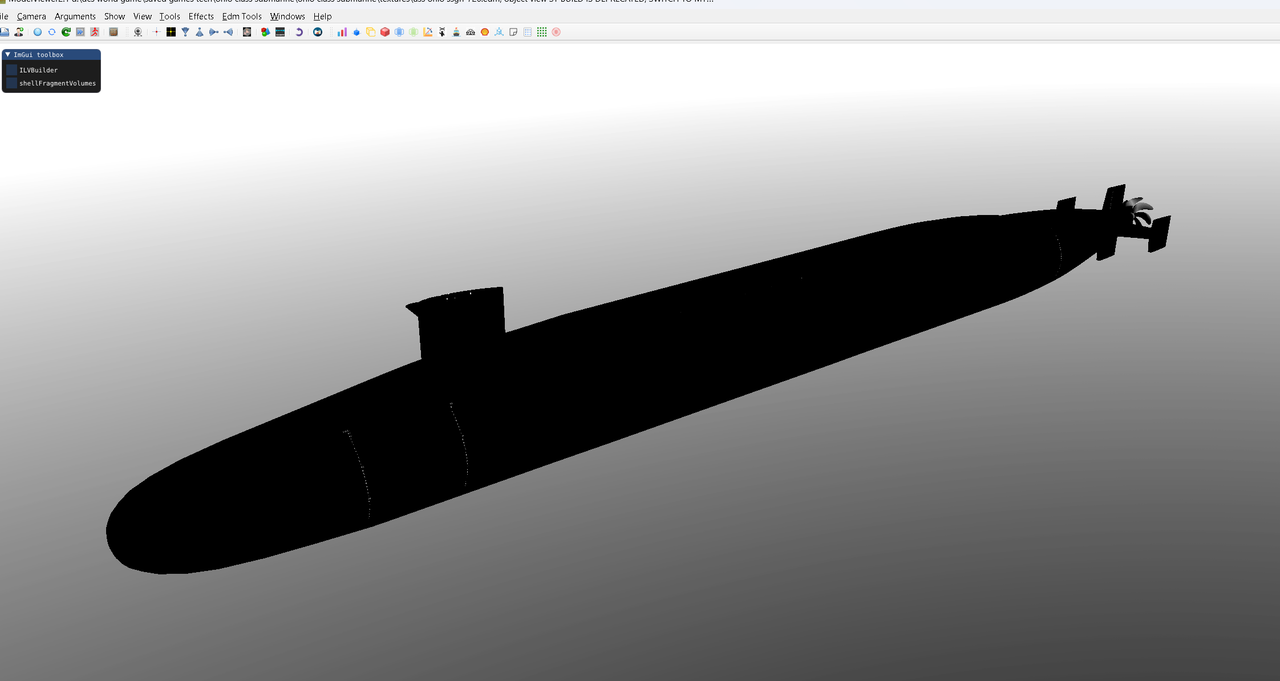Image resolution: width=1280 pixels, height=681 pixels.
Task: Open the Windows menu
Action: [x=288, y=16]
